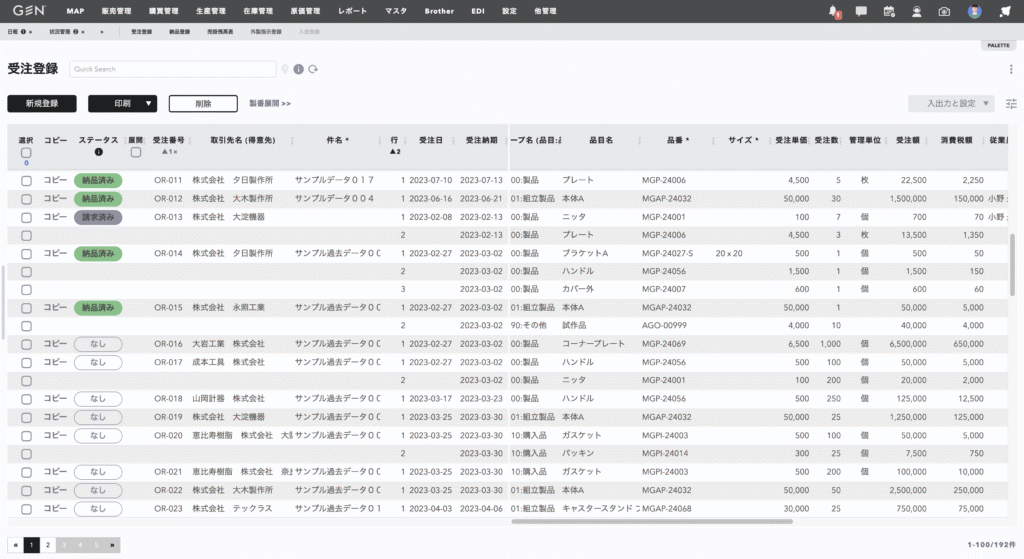Click the 削除 button
Viewport: 1024px width, 559px height.
[203, 103]
